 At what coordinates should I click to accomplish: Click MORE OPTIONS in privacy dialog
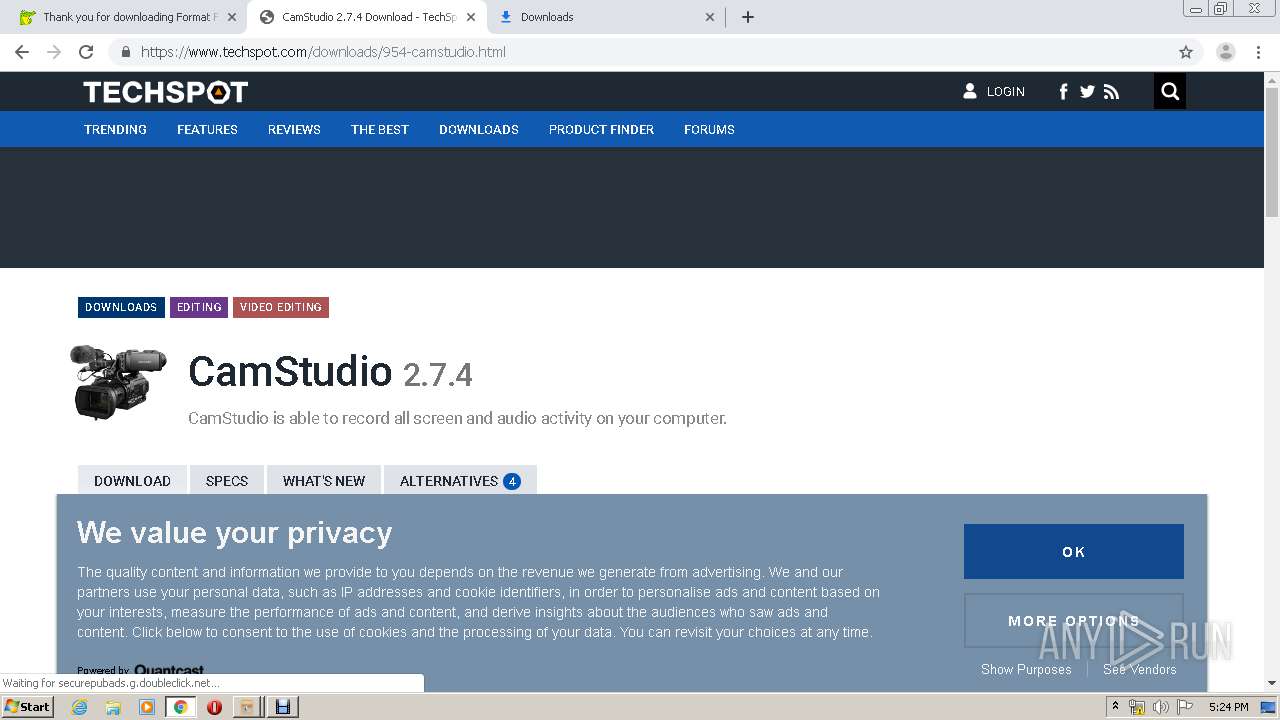click(x=1074, y=621)
